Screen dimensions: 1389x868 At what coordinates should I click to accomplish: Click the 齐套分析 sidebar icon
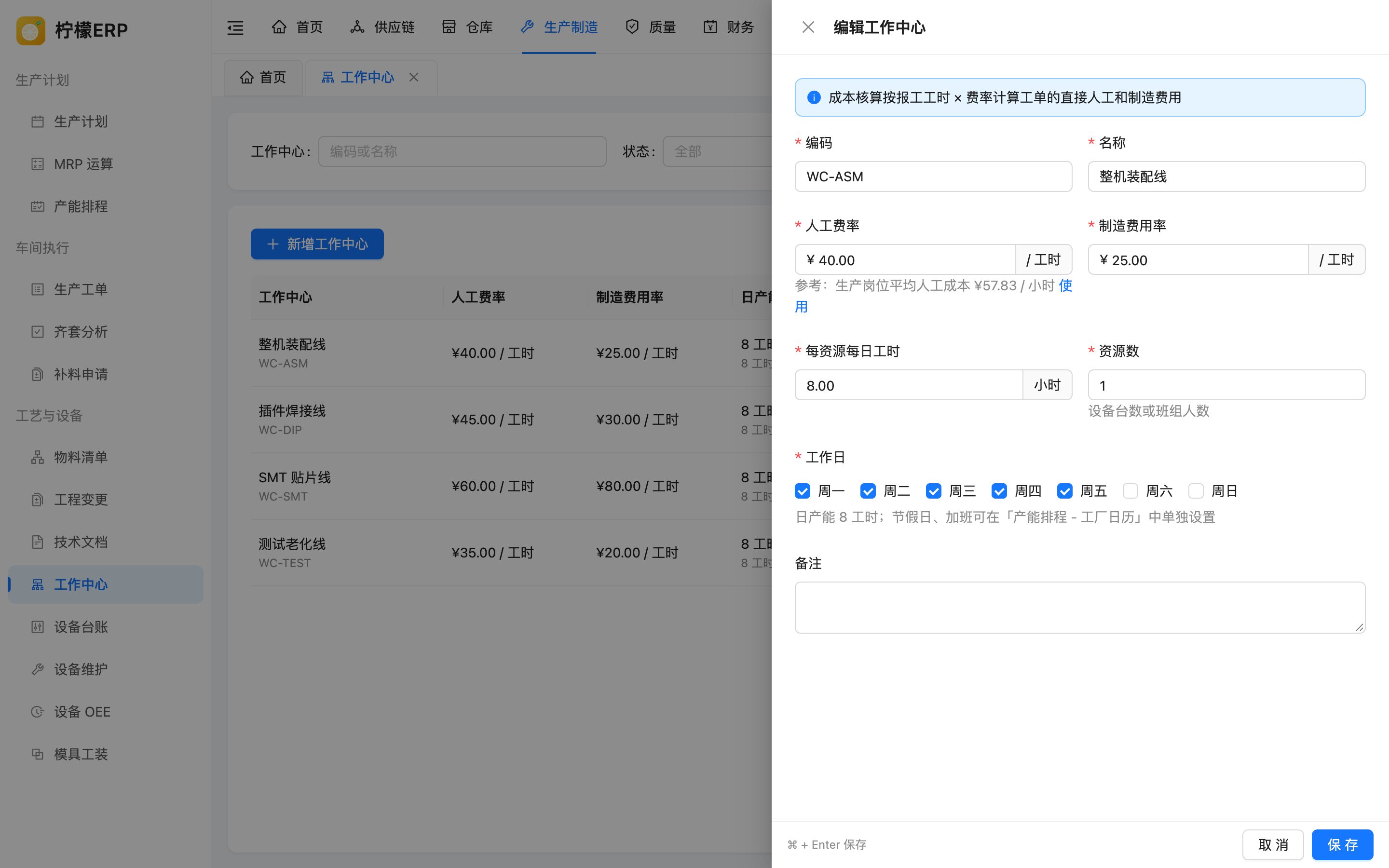point(37,332)
